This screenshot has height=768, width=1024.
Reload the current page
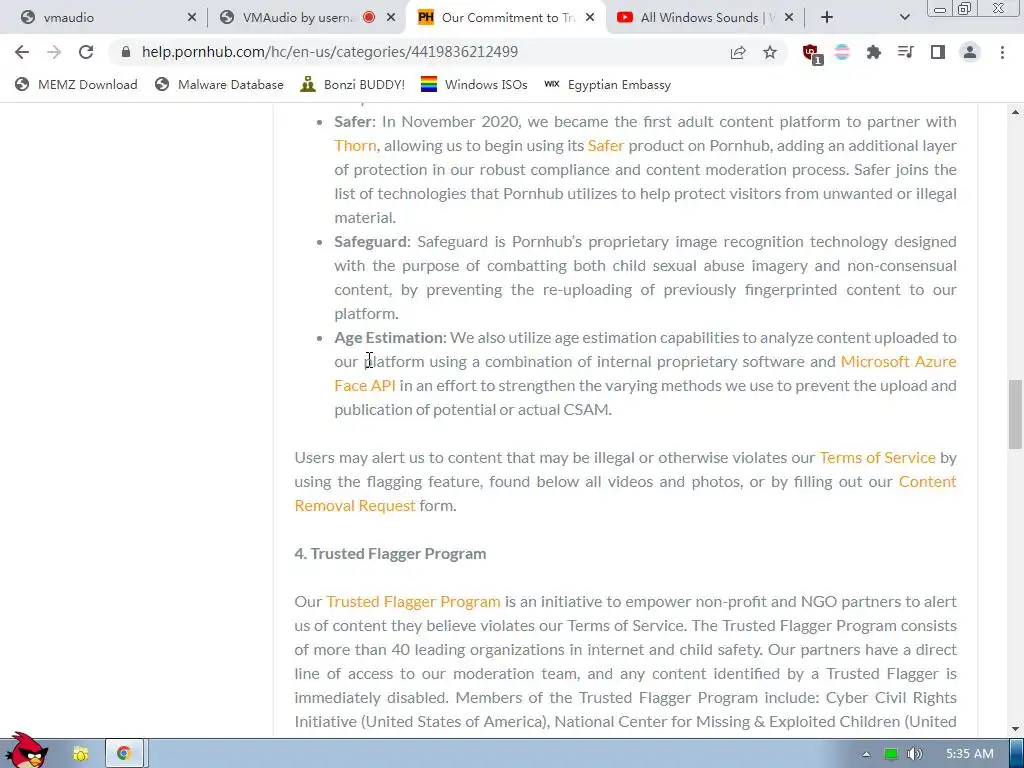point(86,52)
